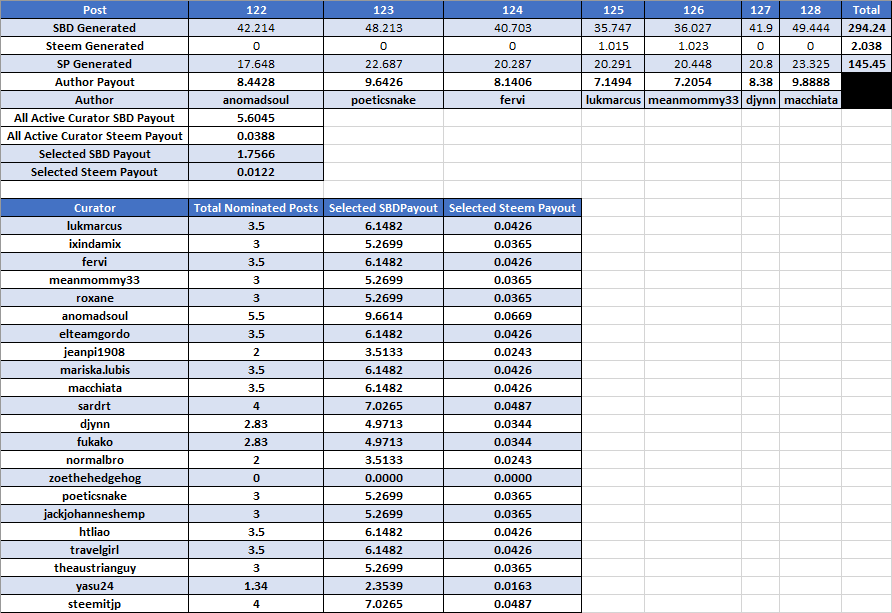Click the value 0.0122
This screenshot has width=892, height=613.
coord(256,172)
